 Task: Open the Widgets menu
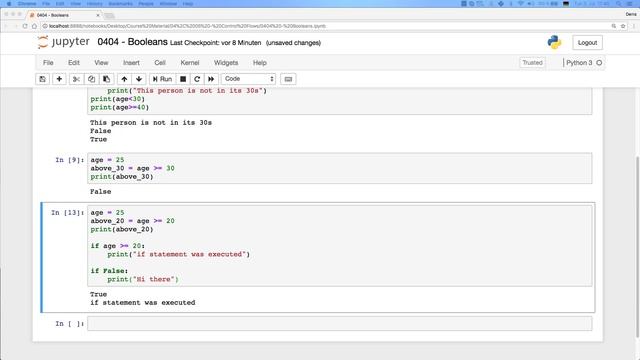pyautogui.click(x=226, y=63)
